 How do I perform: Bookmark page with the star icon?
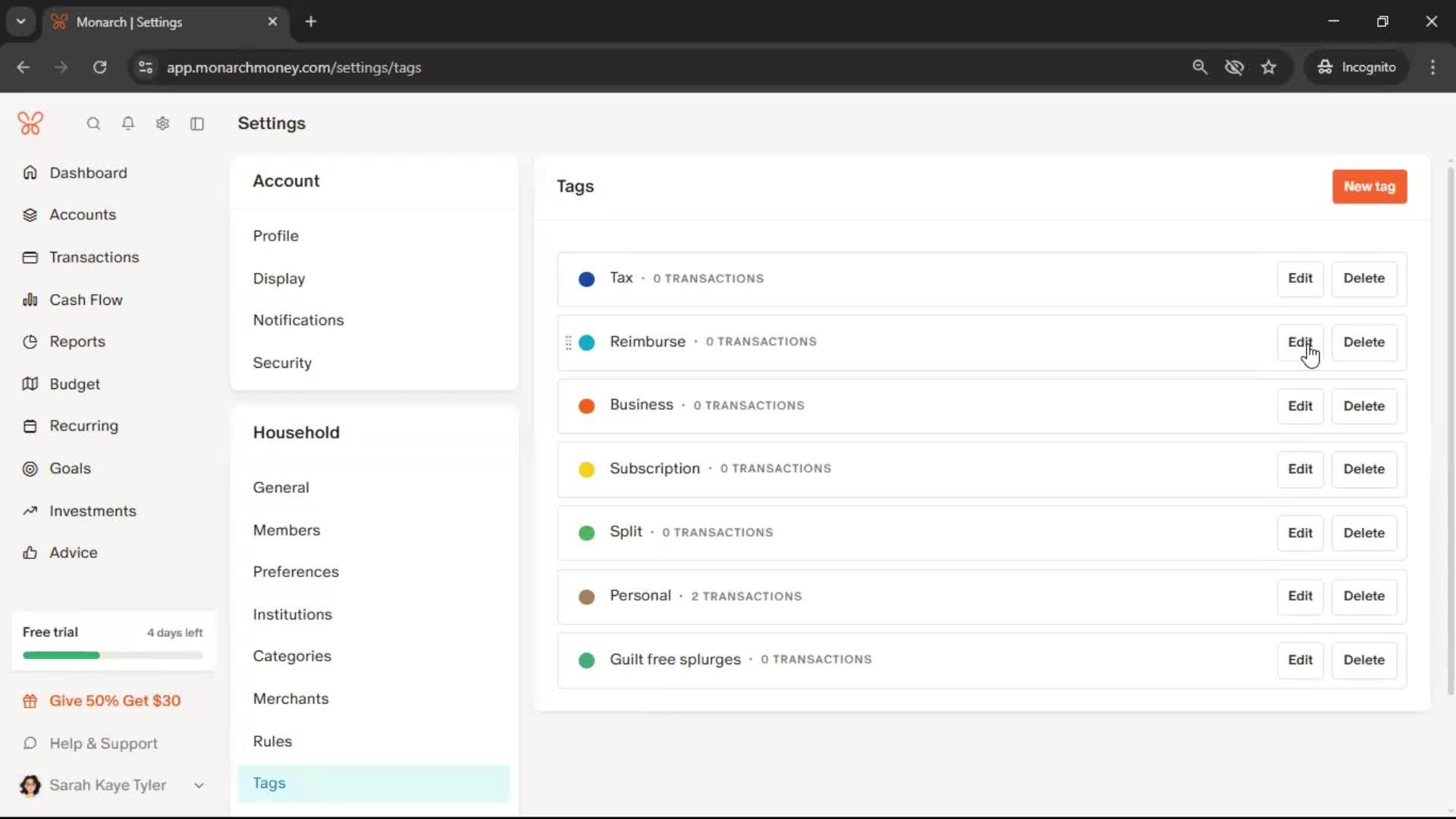point(1269,67)
